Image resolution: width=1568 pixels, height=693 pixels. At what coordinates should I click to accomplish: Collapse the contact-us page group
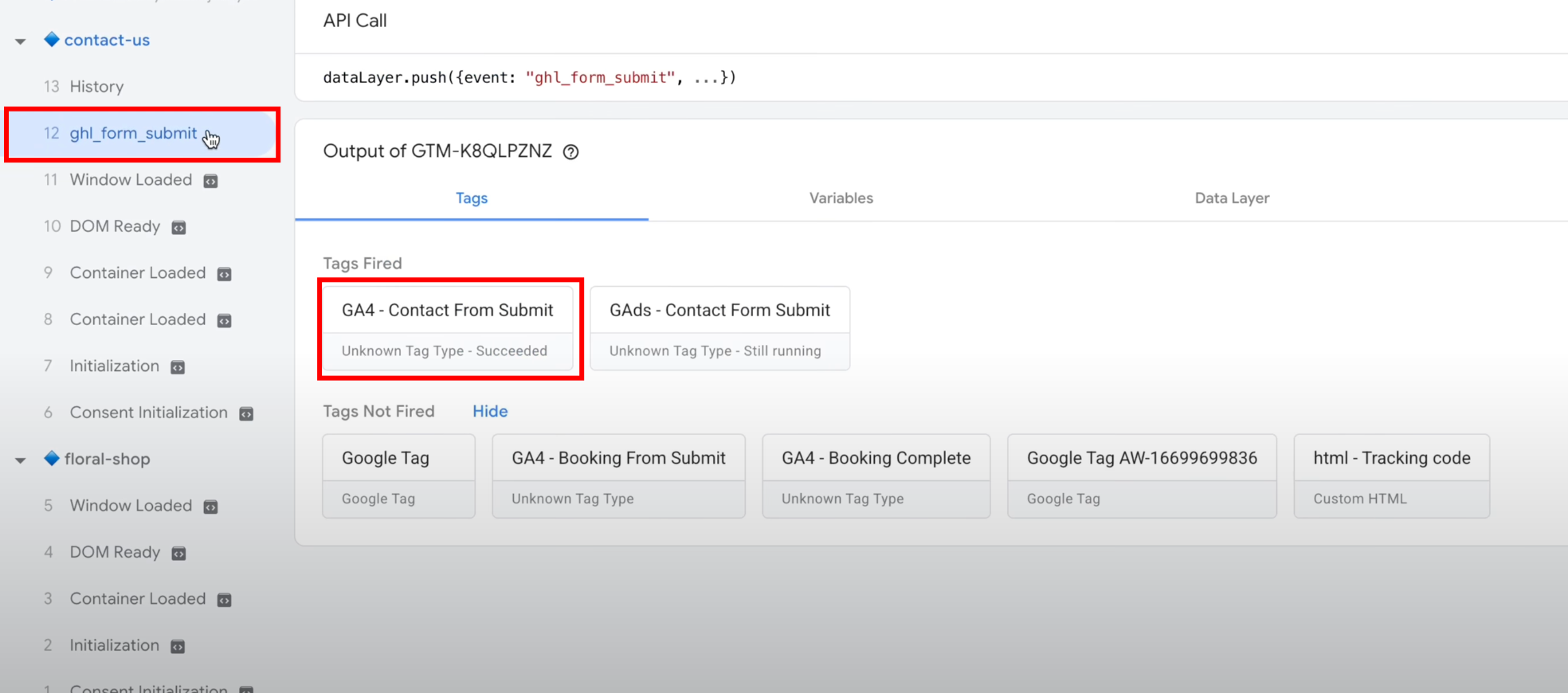(21, 41)
